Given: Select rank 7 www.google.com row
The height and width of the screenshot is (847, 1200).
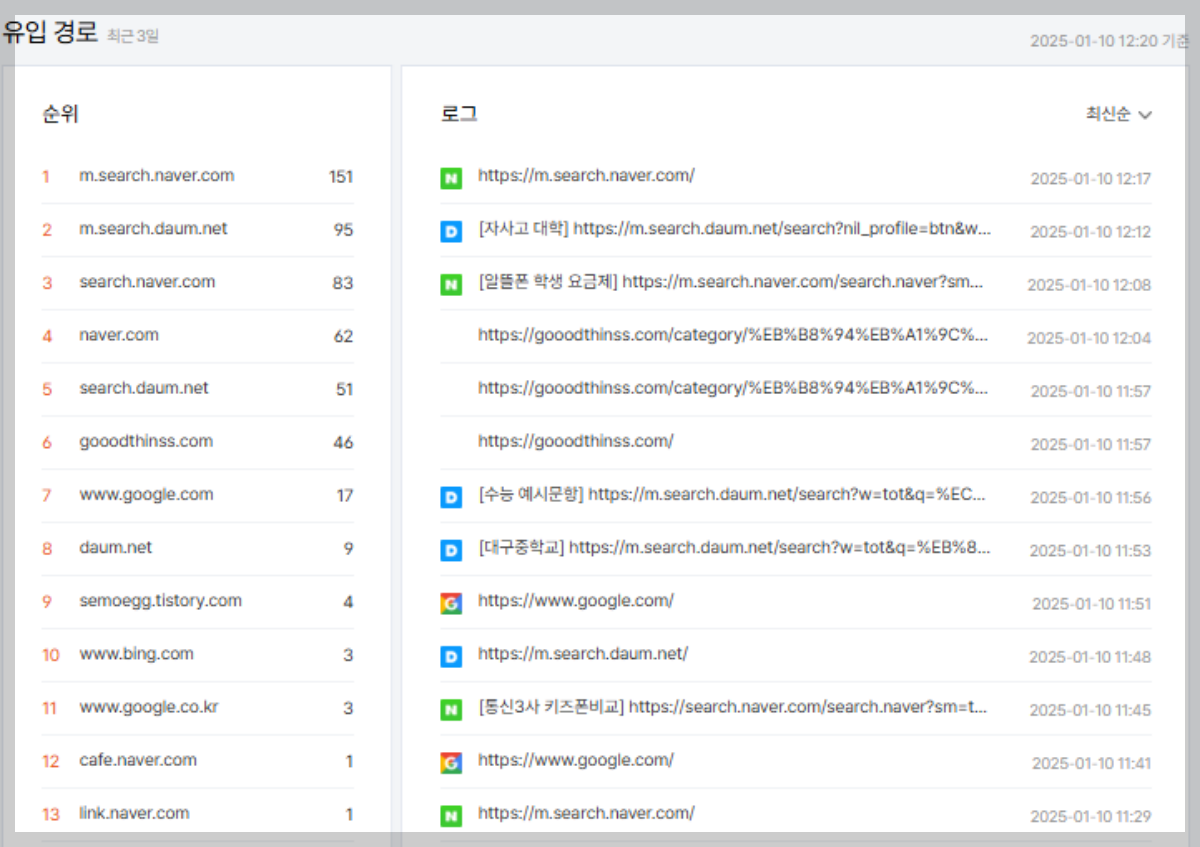Looking at the screenshot, I should click(198, 494).
